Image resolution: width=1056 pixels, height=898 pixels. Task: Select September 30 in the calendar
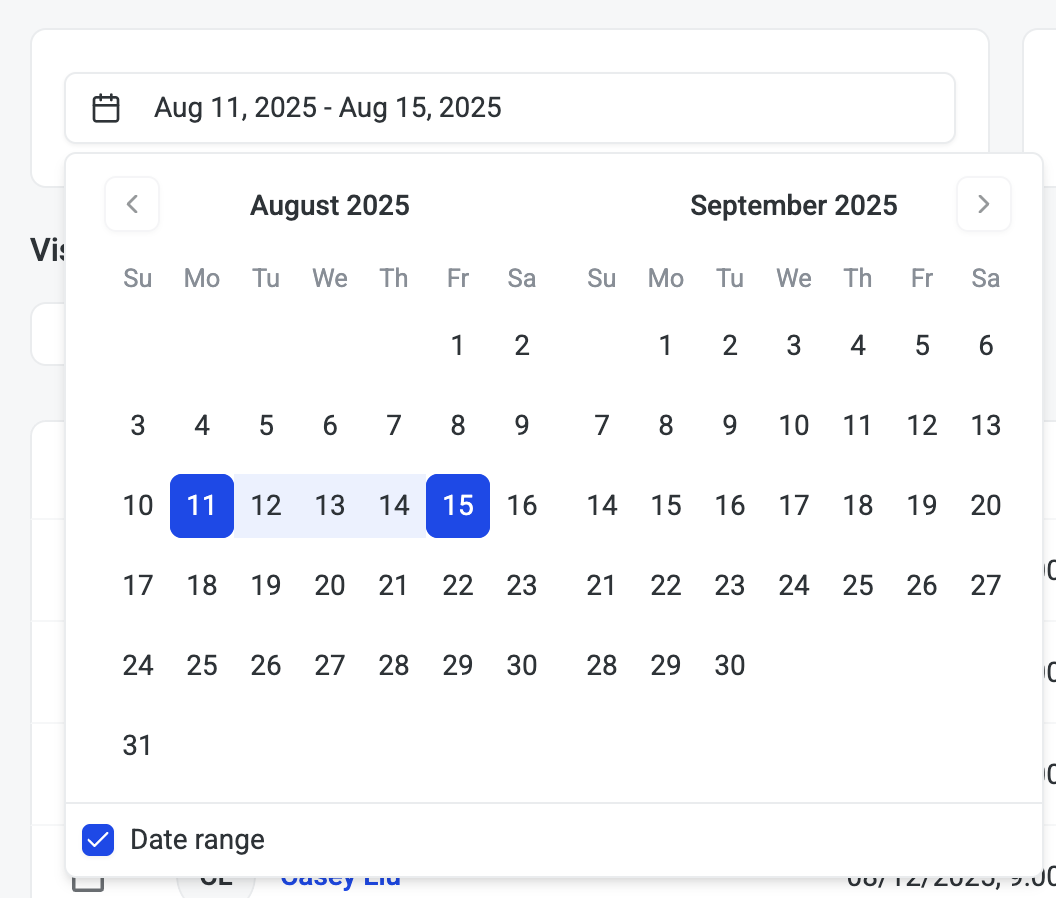(730, 666)
